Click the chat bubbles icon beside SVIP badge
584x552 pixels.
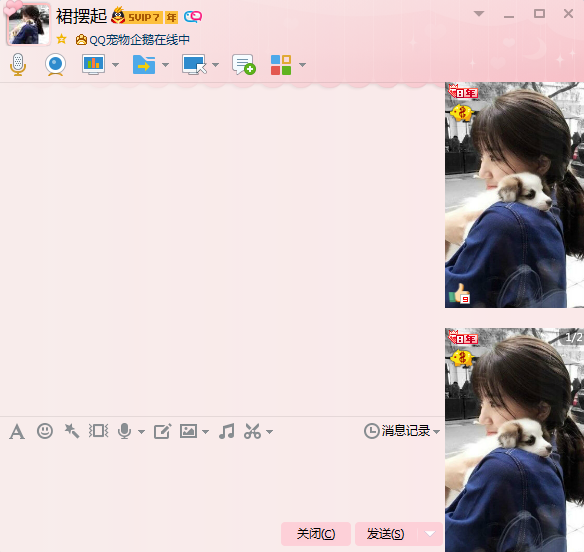click(x=193, y=17)
